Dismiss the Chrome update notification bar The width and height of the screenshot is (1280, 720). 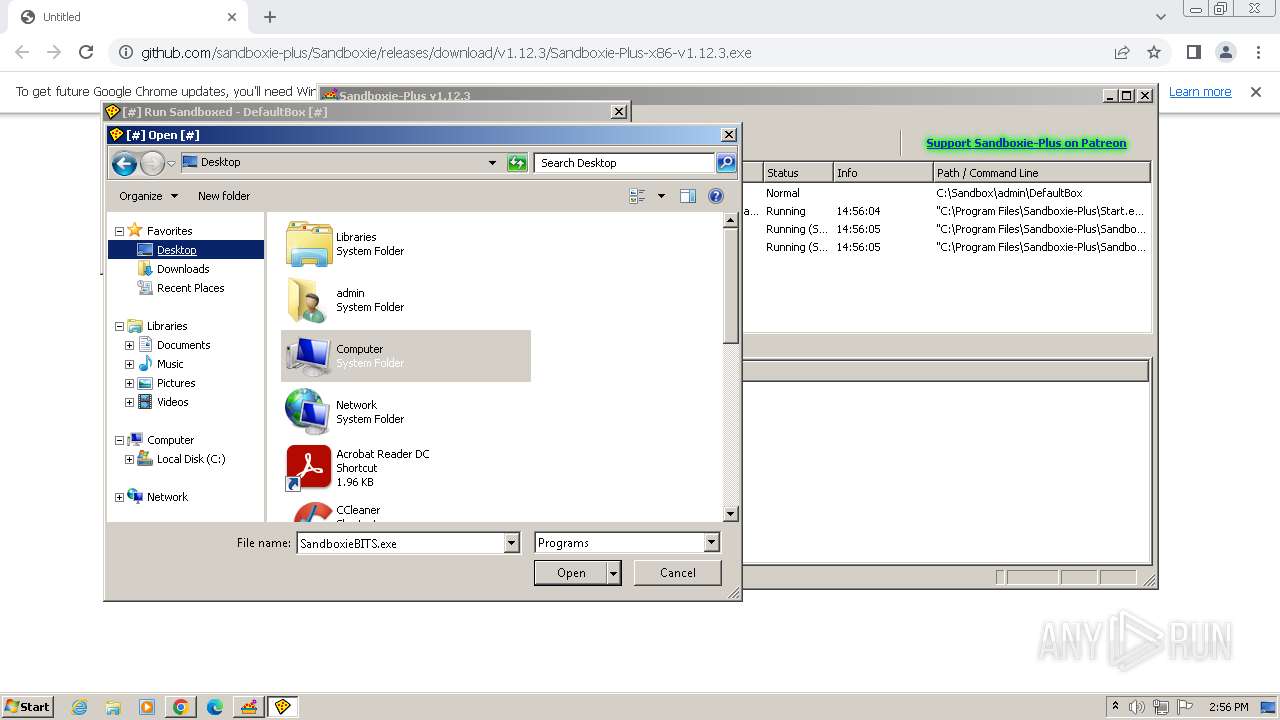(x=1256, y=92)
